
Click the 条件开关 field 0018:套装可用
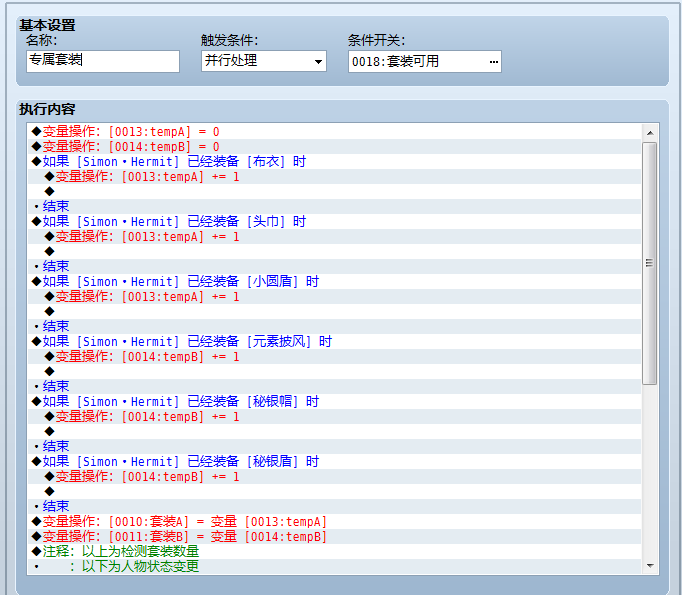point(425,61)
